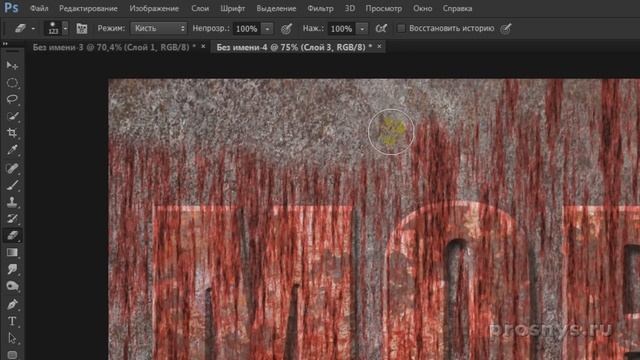Select the Path Selection arrow tool
640x360 pixels.
tap(12, 338)
